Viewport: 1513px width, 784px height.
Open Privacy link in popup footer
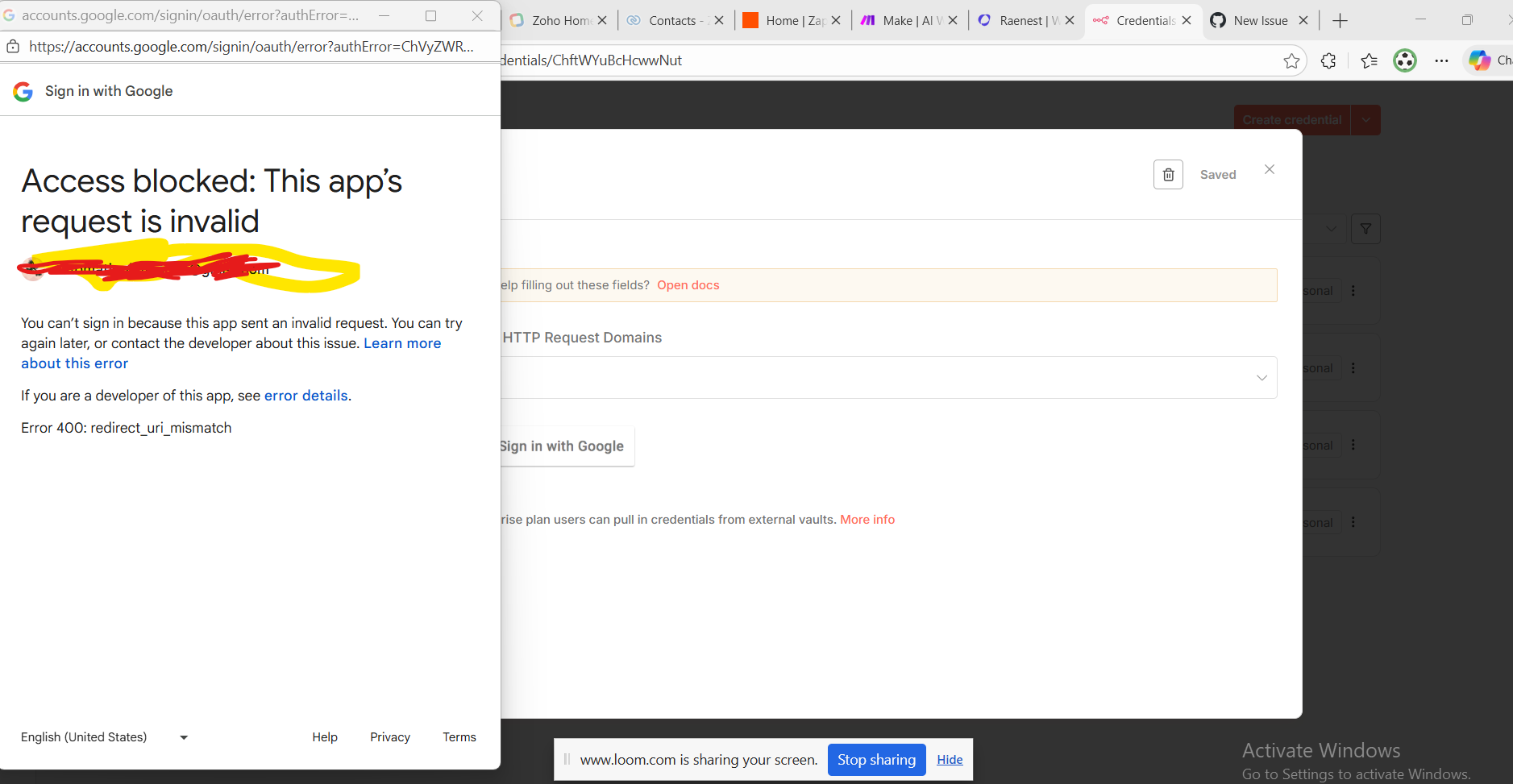click(390, 737)
